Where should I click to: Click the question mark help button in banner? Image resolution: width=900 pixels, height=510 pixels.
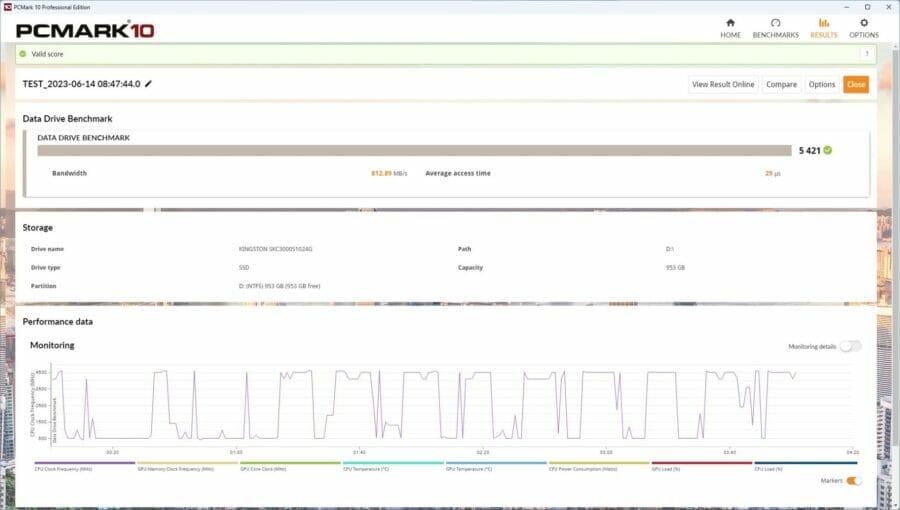867,54
